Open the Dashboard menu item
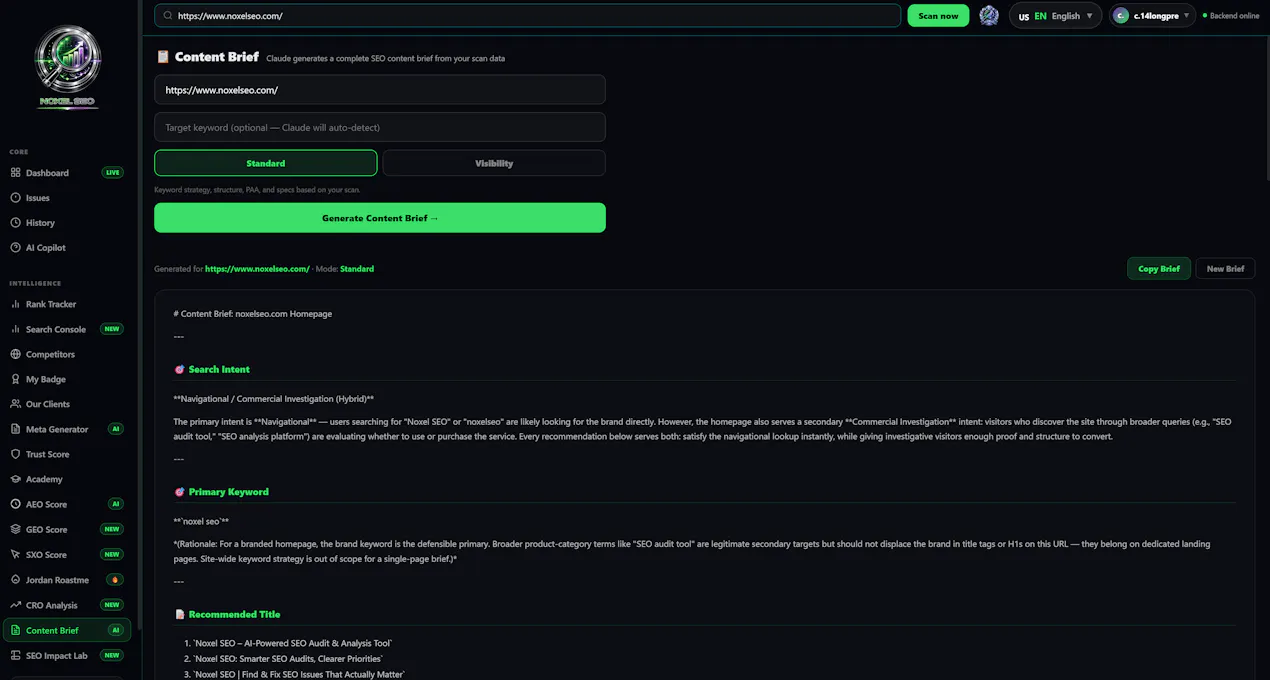Image resolution: width=1270 pixels, height=680 pixels. [66, 173]
